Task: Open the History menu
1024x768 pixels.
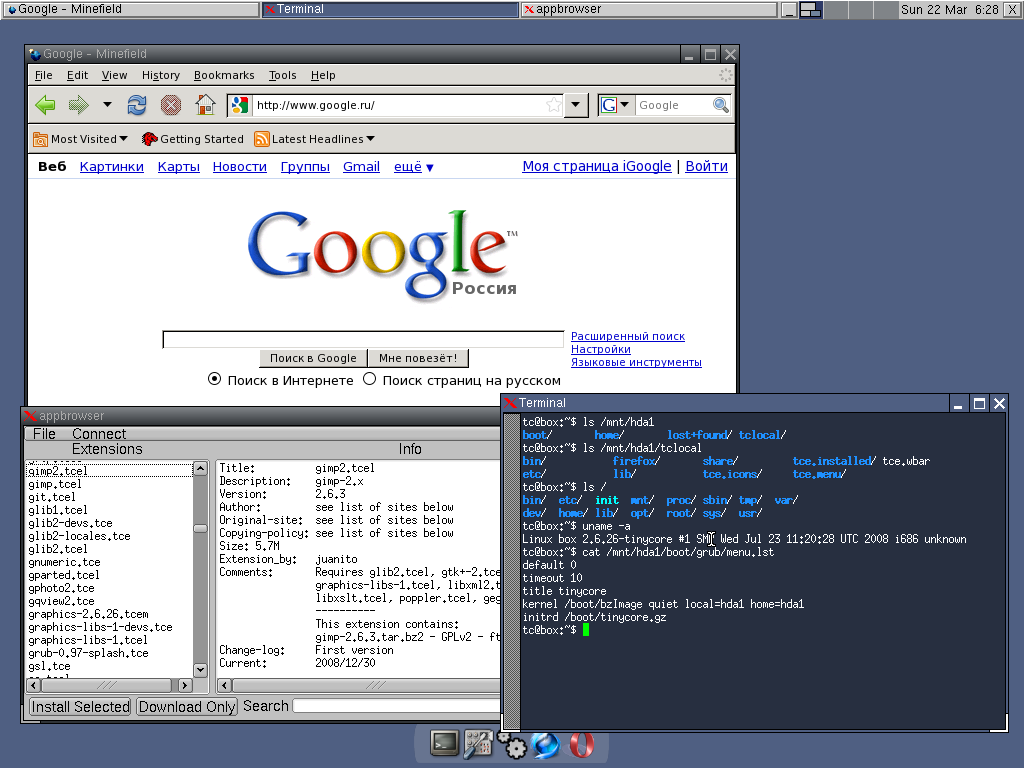Action: [161, 75]
